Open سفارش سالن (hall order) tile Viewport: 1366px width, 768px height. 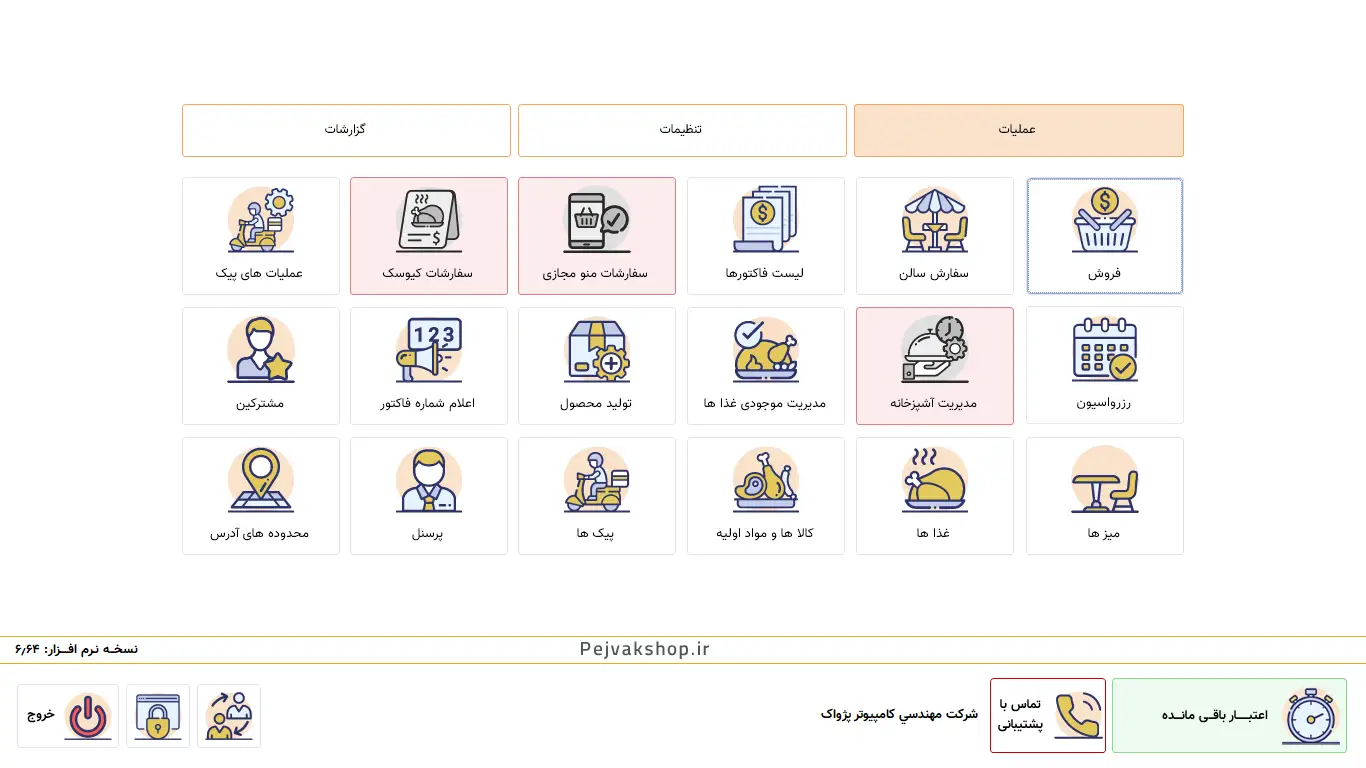click(934, 236)
